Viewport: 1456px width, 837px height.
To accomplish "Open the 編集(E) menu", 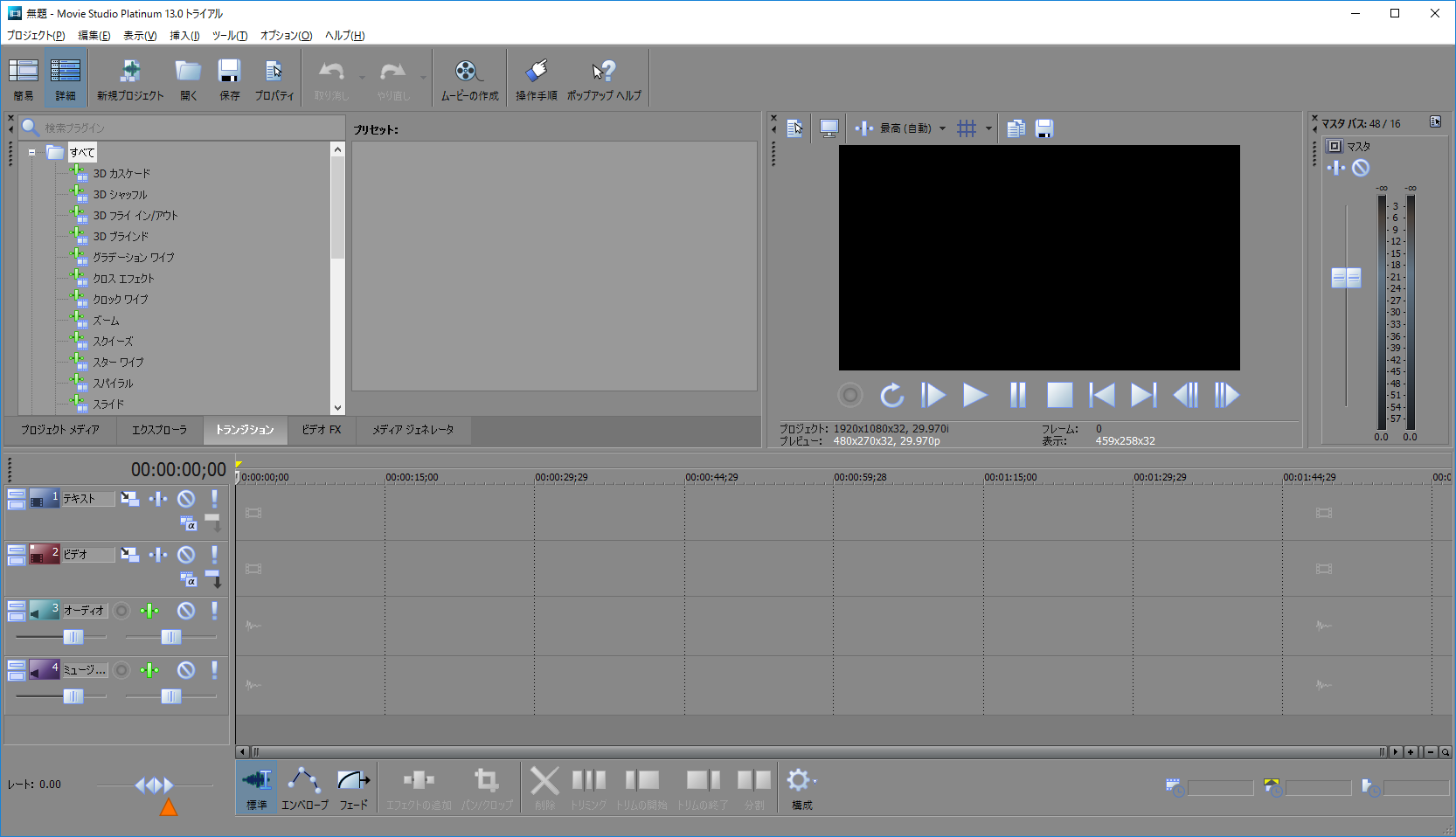I will [94, 36].
